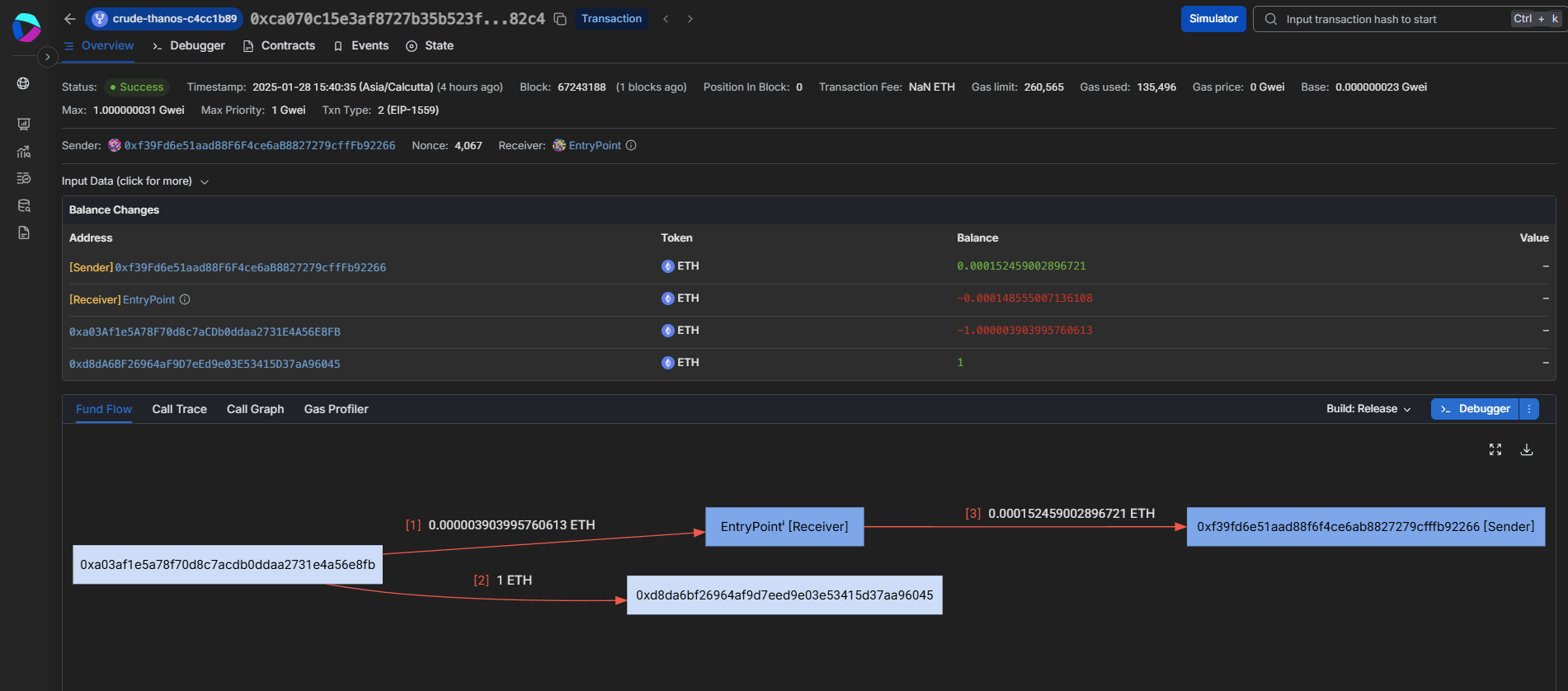Select the Gas Profiler tab
The image size is (1568, 691).
pos(336,409)
